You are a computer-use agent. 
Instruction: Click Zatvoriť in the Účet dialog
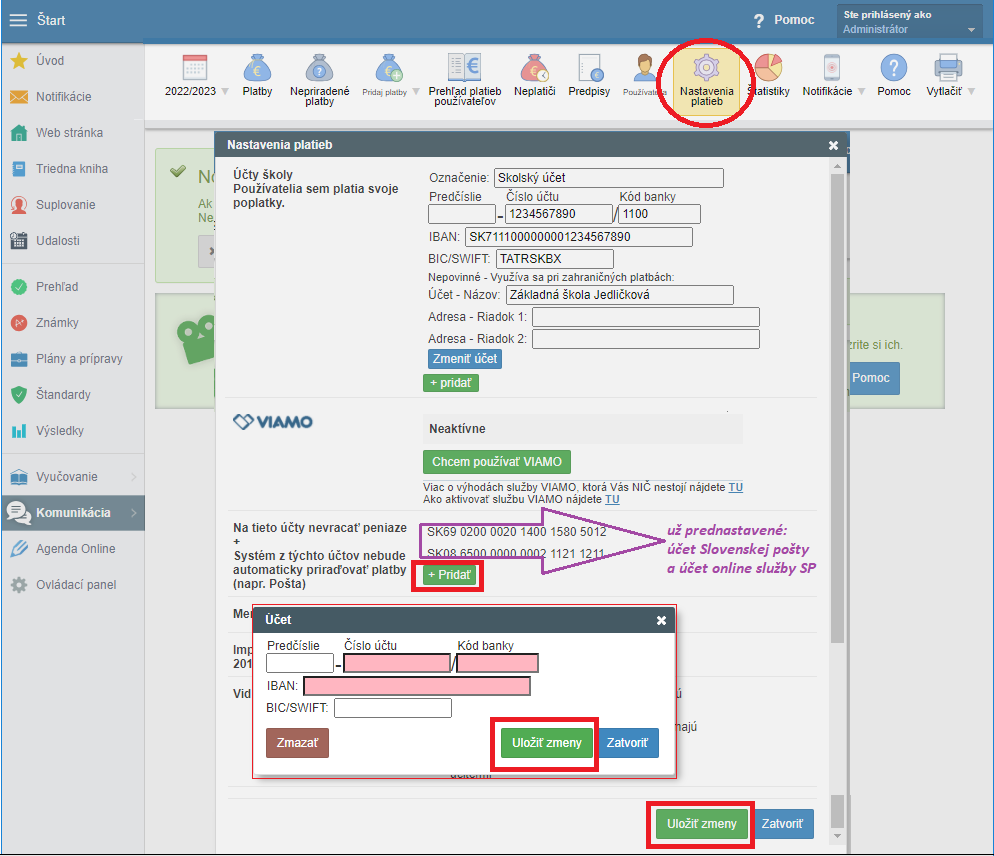[628, 743]
